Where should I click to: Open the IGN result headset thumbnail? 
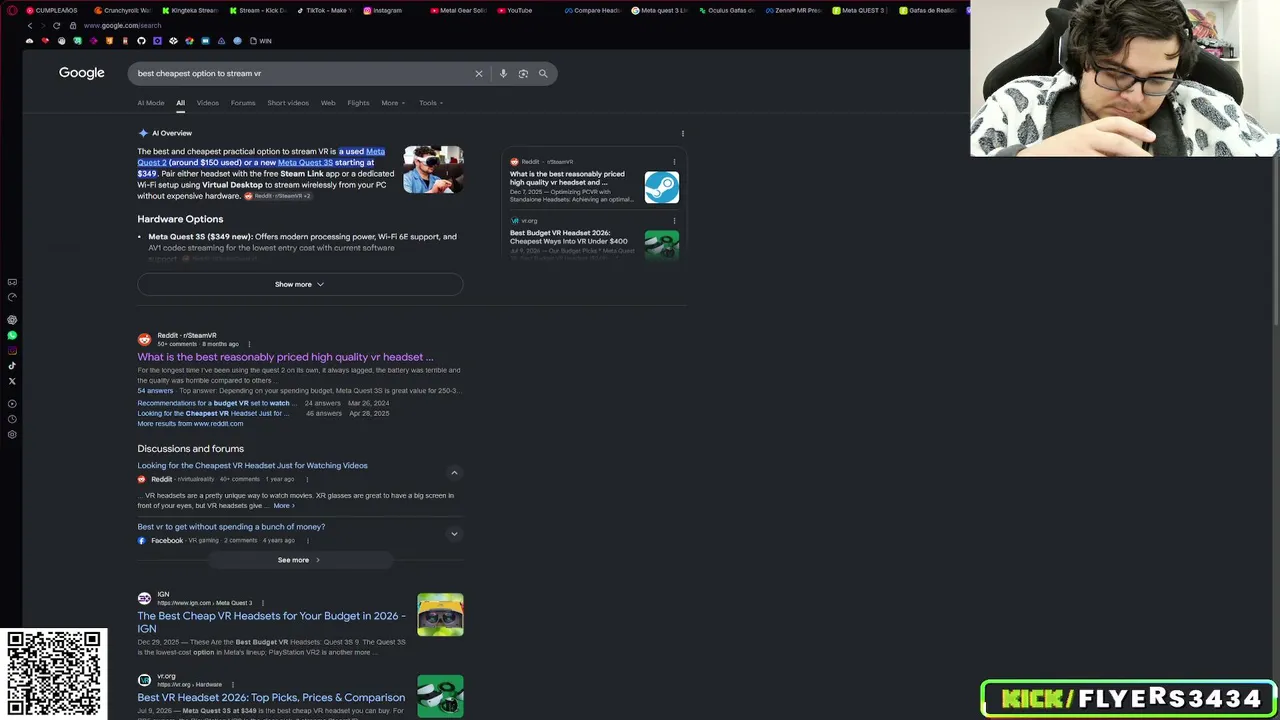point(440,615)
